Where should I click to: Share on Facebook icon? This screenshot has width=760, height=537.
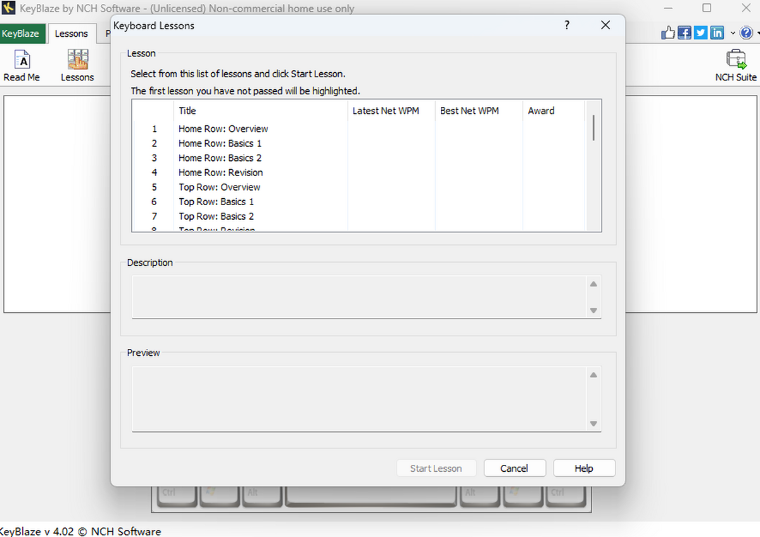(684, 33)
